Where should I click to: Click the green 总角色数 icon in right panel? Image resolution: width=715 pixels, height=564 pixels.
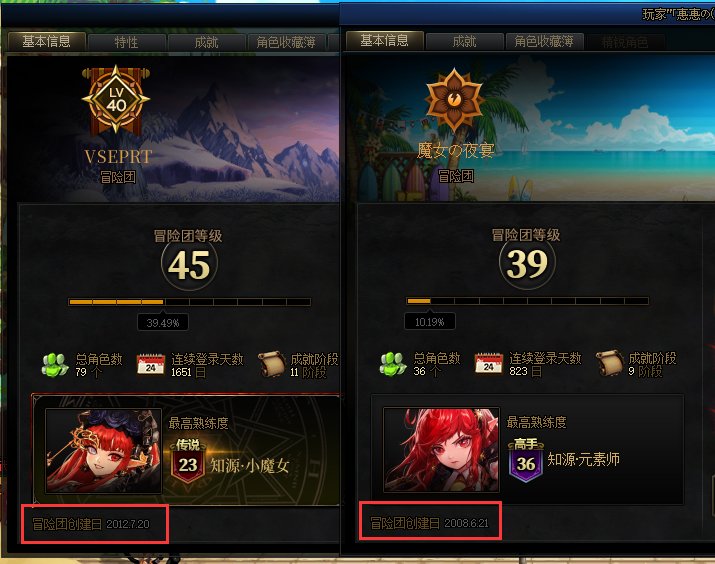click(394, 364)
